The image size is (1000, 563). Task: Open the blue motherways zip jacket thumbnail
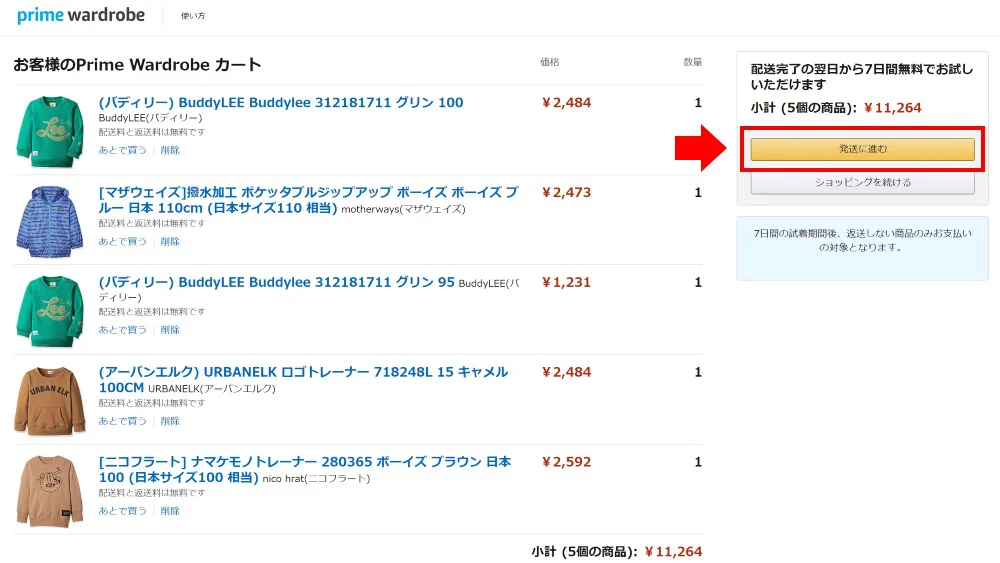49,220
